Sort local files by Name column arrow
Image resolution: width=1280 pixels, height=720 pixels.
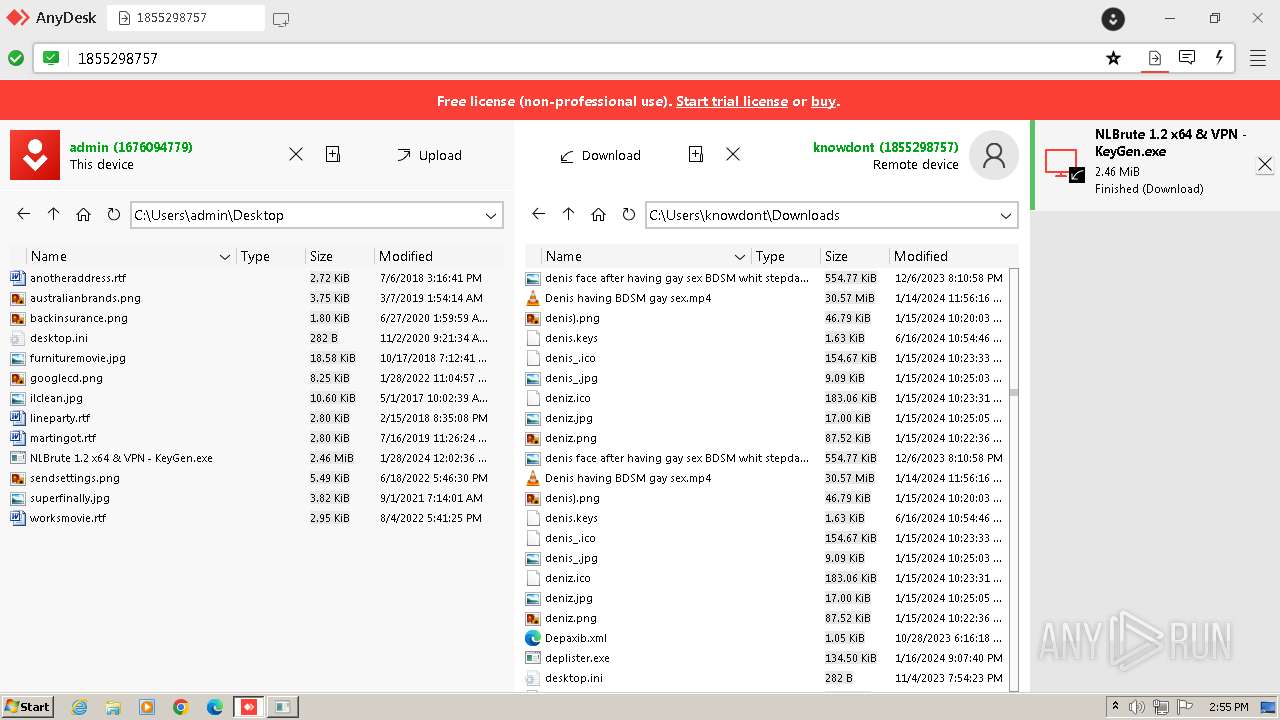225,257
